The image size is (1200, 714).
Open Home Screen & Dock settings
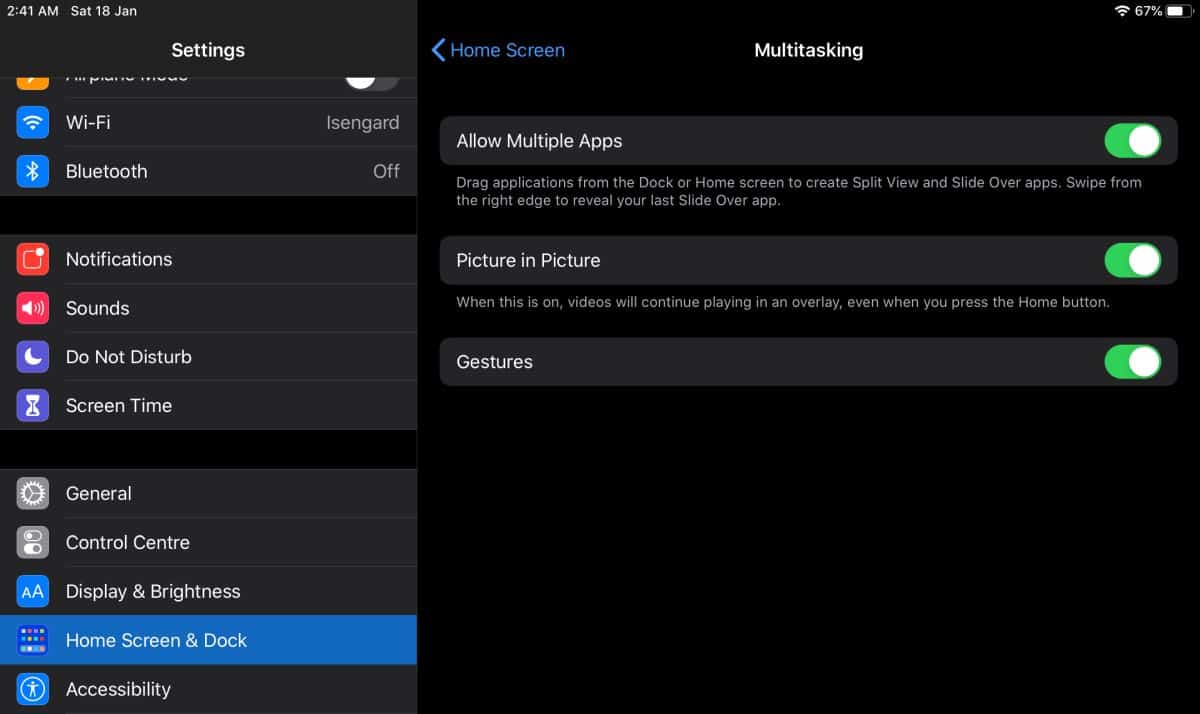208,640
